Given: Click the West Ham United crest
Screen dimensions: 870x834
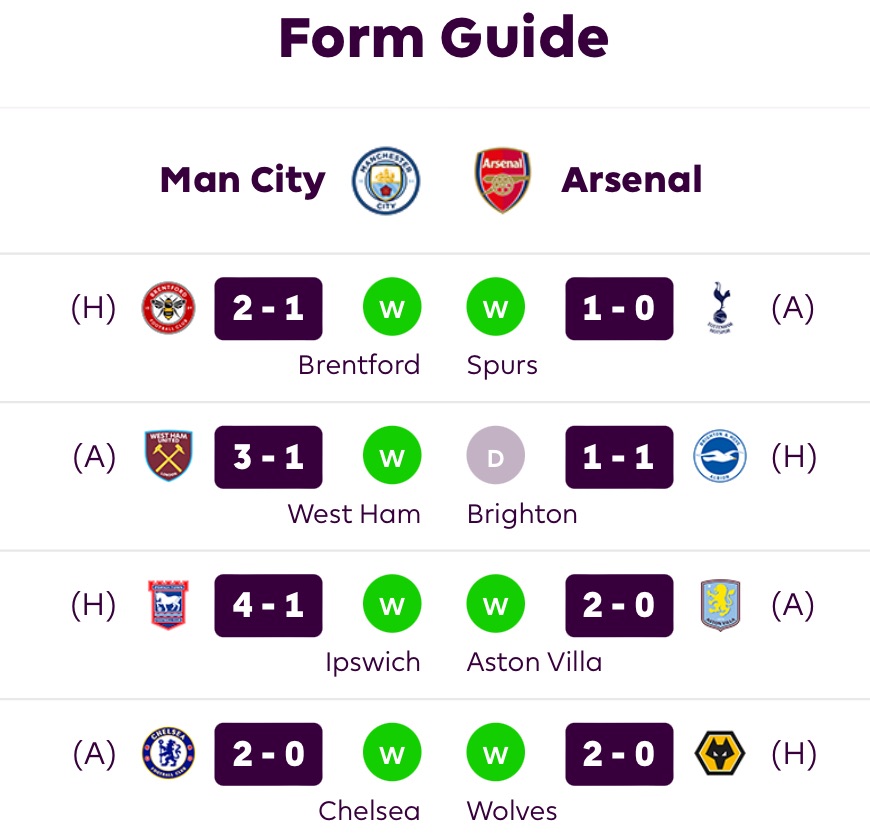Looking at the screenshot, I should pos(169,457).
